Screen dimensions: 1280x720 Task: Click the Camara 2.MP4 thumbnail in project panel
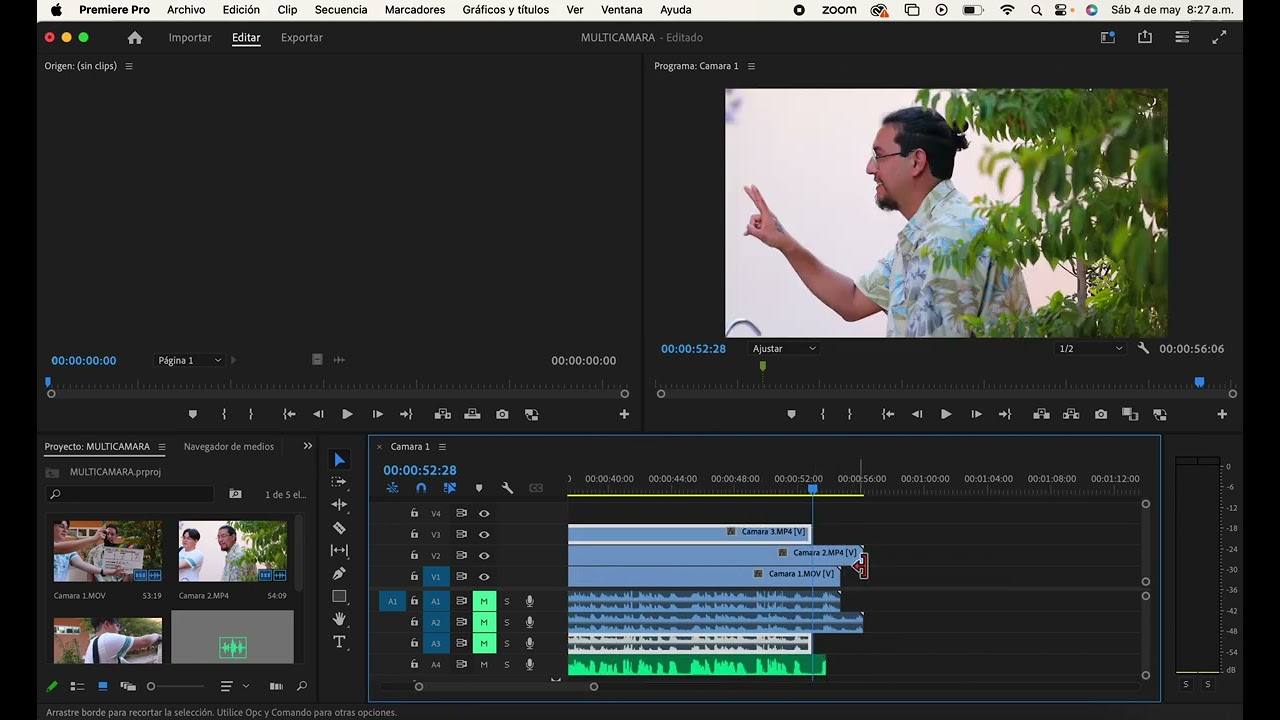(x=232, y=551)
